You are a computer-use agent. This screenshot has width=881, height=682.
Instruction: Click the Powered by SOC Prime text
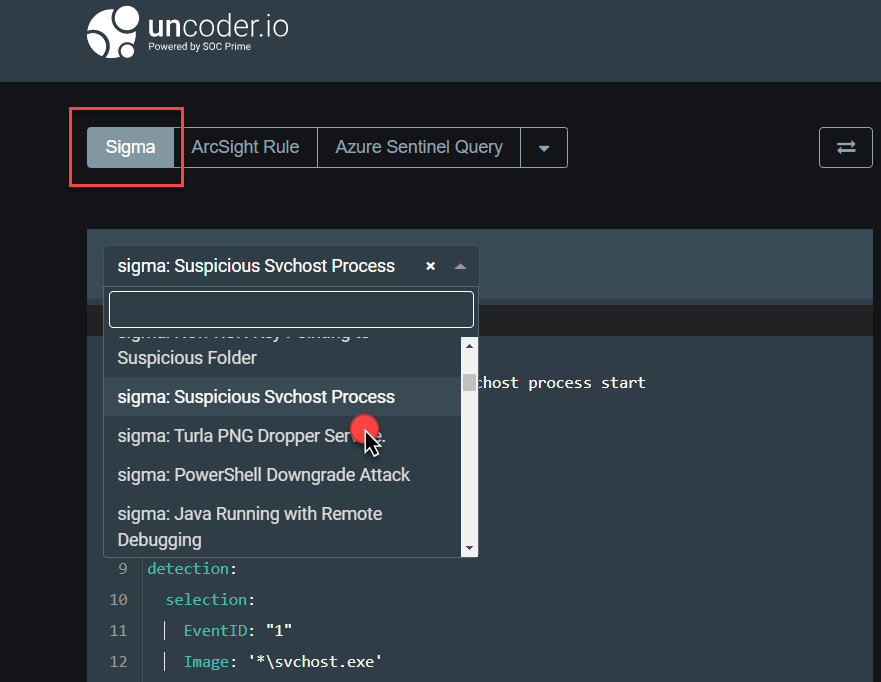click(199, 47)
